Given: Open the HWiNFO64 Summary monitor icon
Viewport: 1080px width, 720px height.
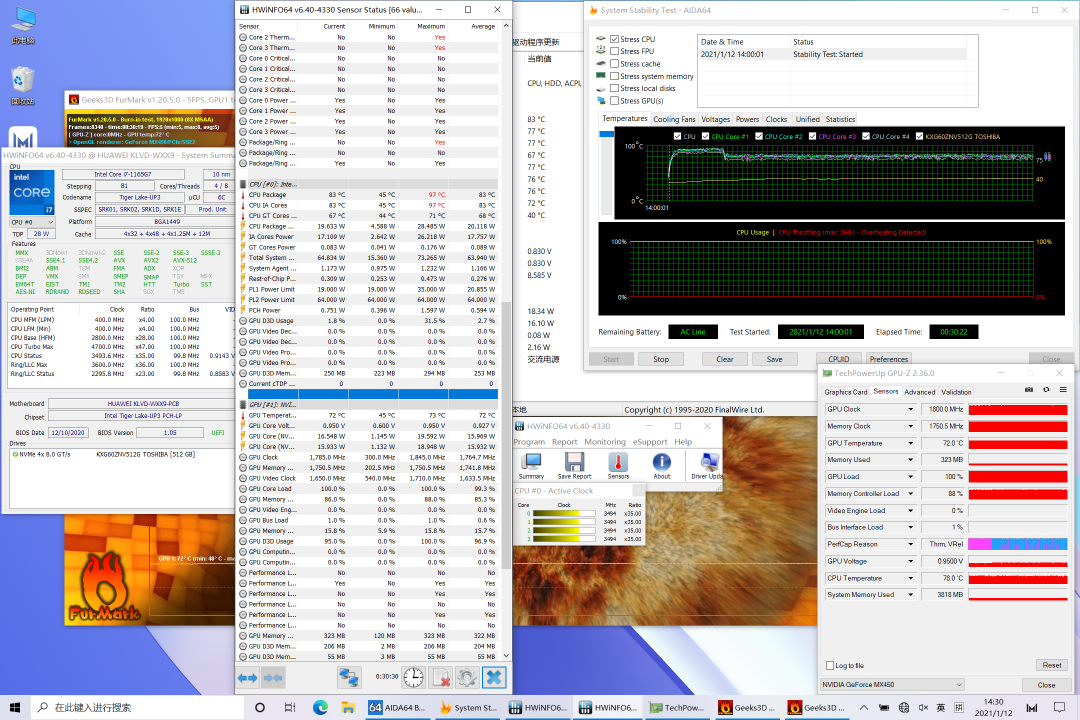Looking at the screenshot, I should point(531,464).
